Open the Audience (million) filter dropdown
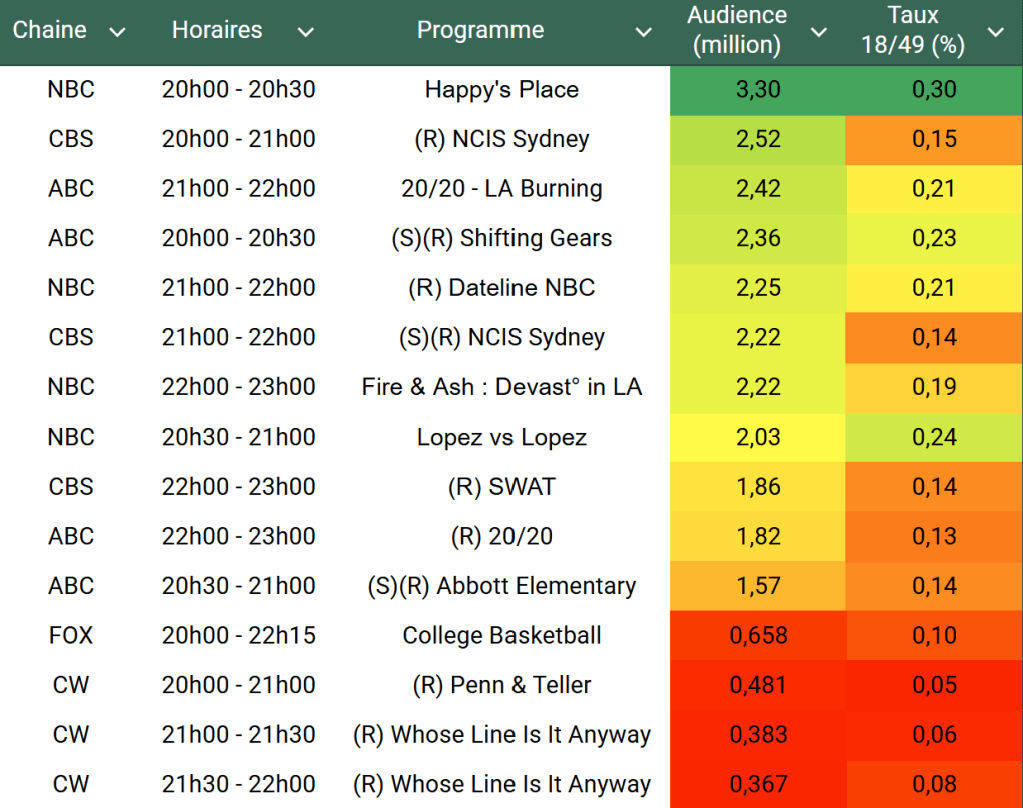Image resolution: width=1023 pixels, height=808 pixels. tap(818, 32)
